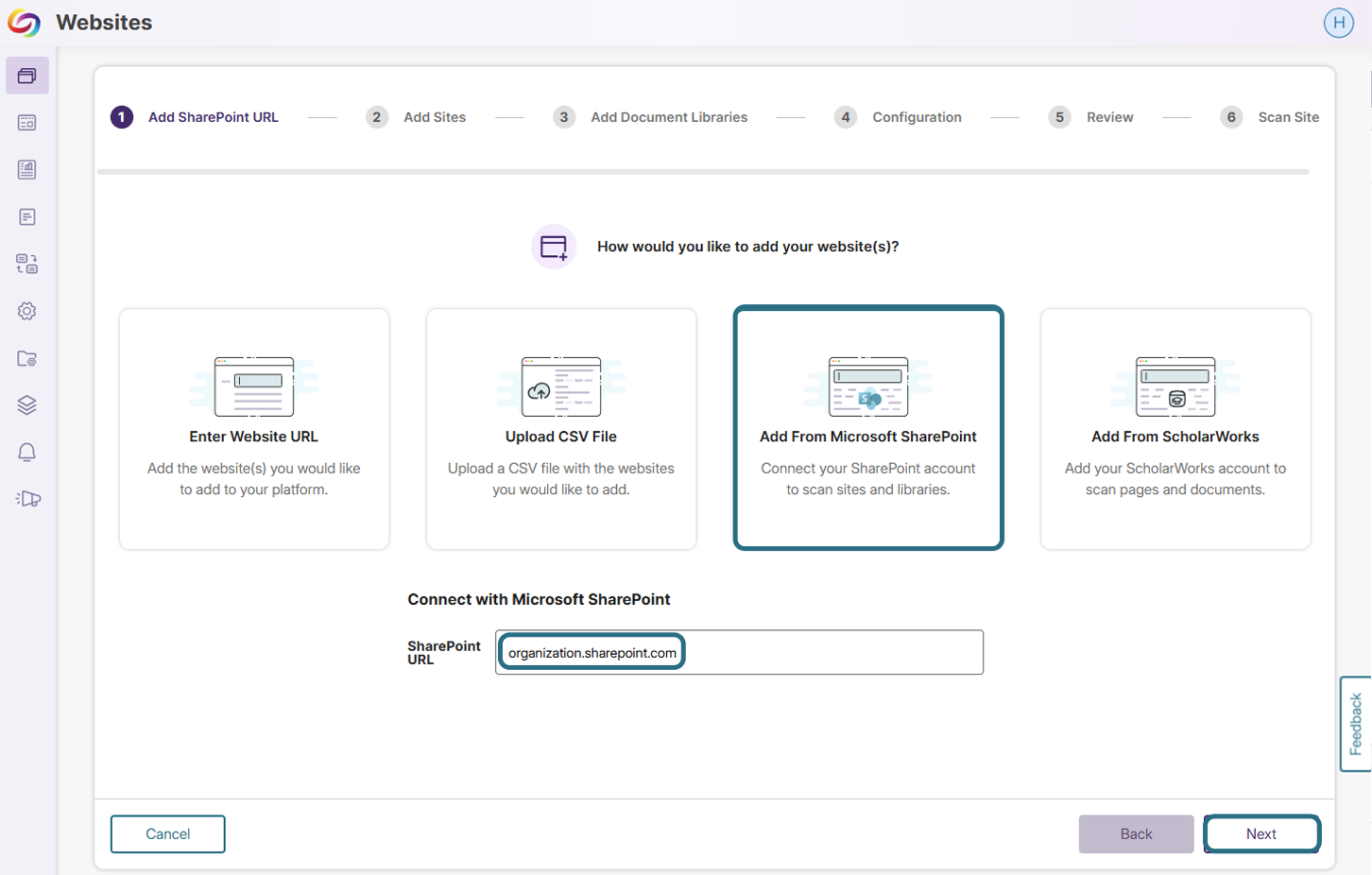The height and width of the screenshot is (875, 1372).
Task: Select the Enter Website URL card
Action: 254,429
